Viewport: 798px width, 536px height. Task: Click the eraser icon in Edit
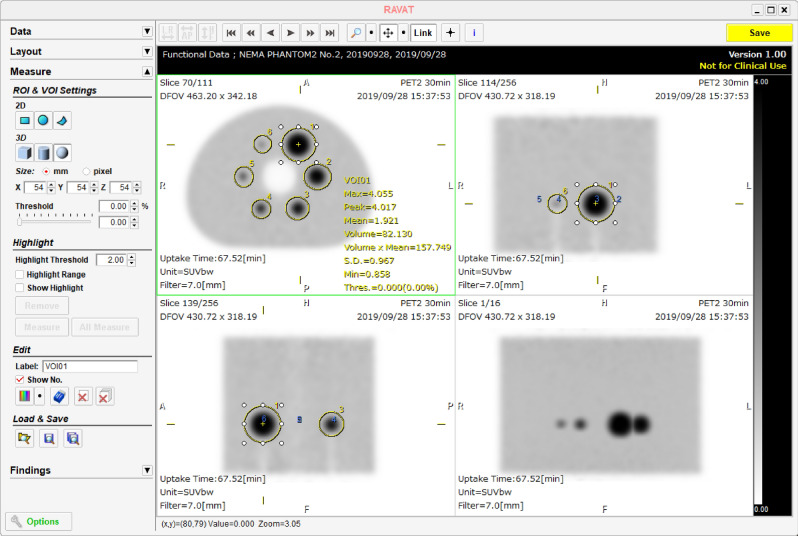[x=58, y=397]
